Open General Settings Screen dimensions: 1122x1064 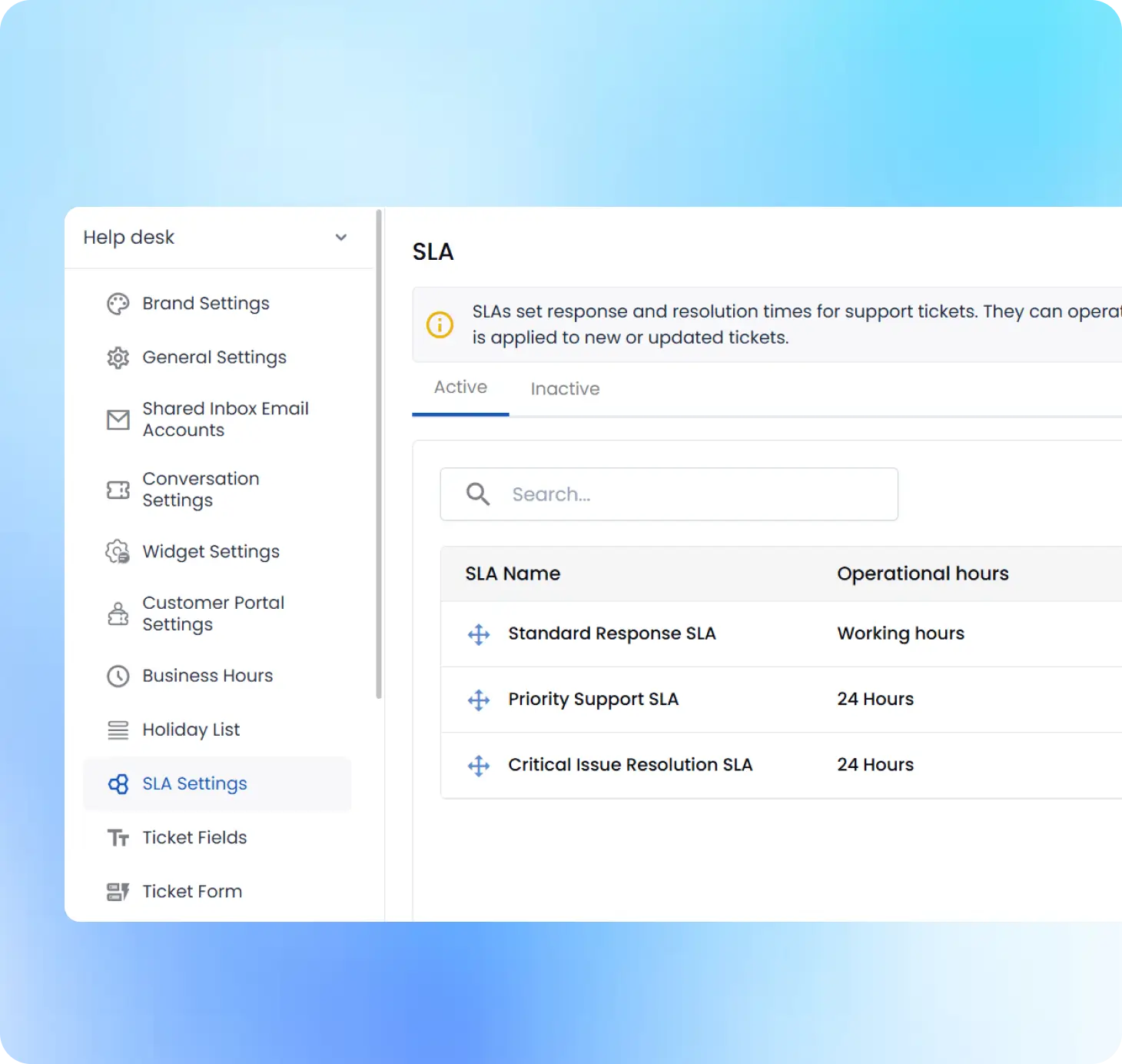pyautogui.click(x=214, y=357)
